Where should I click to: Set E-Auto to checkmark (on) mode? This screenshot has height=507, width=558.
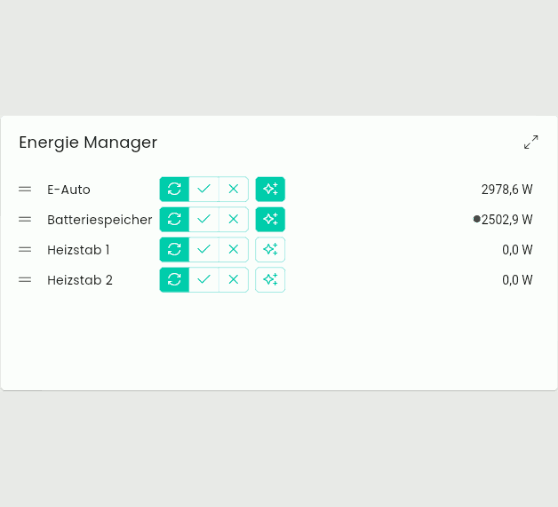coord(204,189)
